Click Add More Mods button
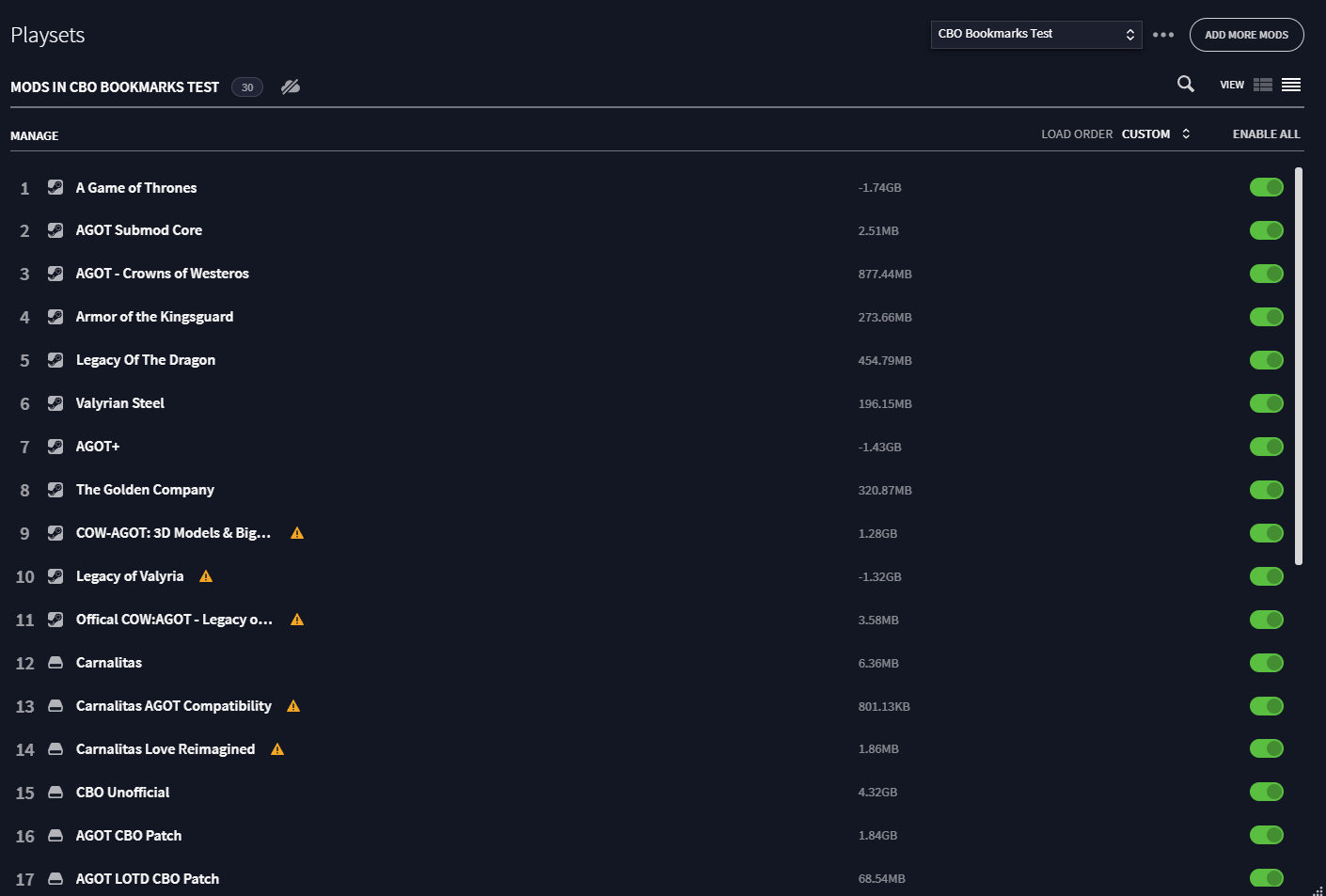1326x896 pixels. [1246, 35]
